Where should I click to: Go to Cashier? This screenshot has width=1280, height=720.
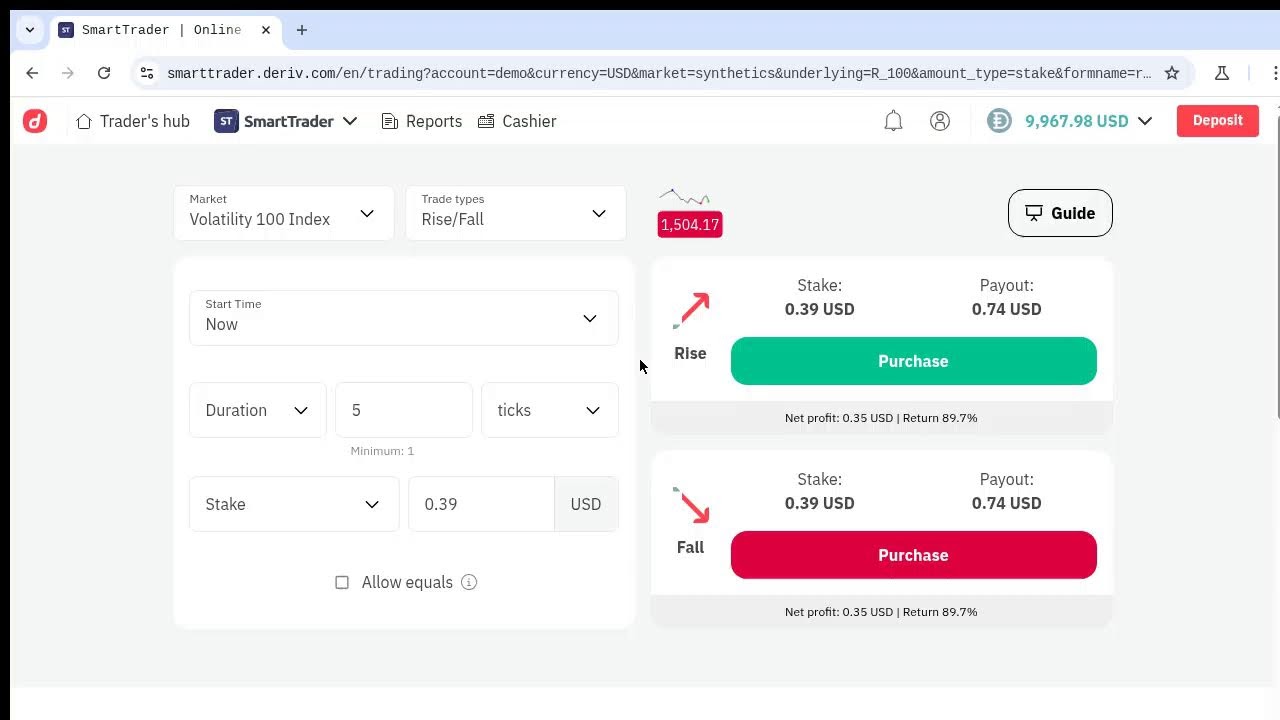pyautogui.click(x=517, y=121)
